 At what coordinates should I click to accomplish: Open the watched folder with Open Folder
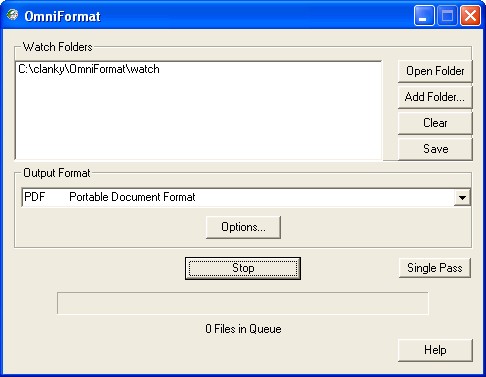pos(435,71)
